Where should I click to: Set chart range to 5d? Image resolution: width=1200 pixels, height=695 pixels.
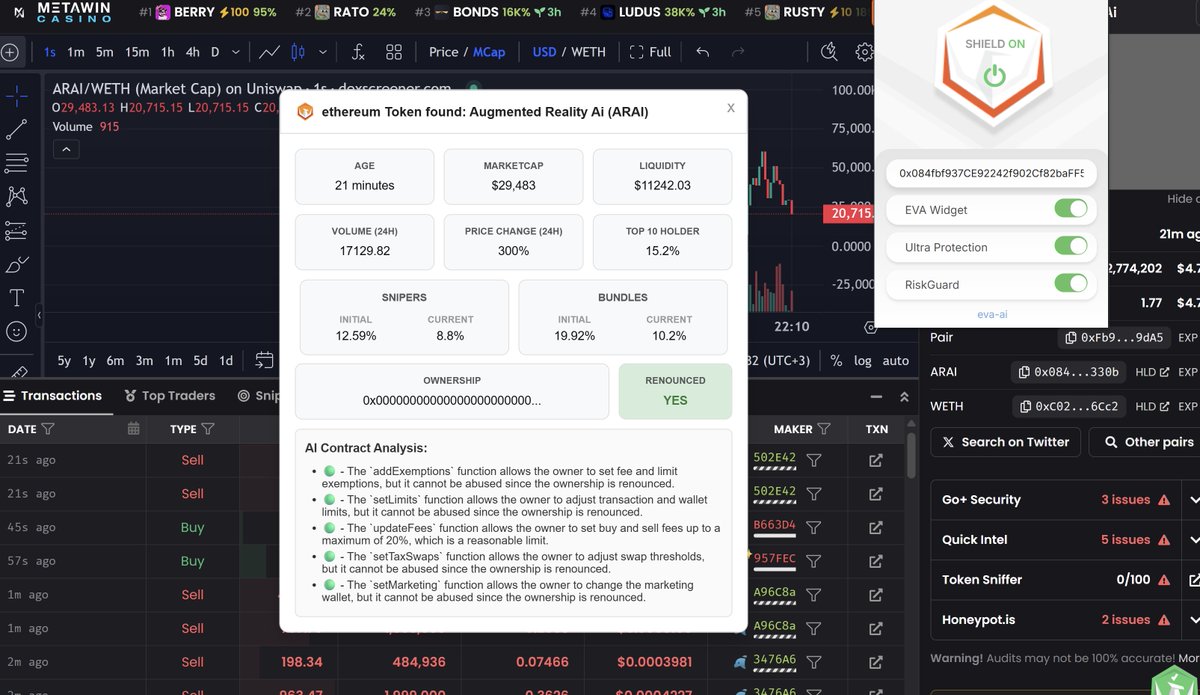click(199, 360)
